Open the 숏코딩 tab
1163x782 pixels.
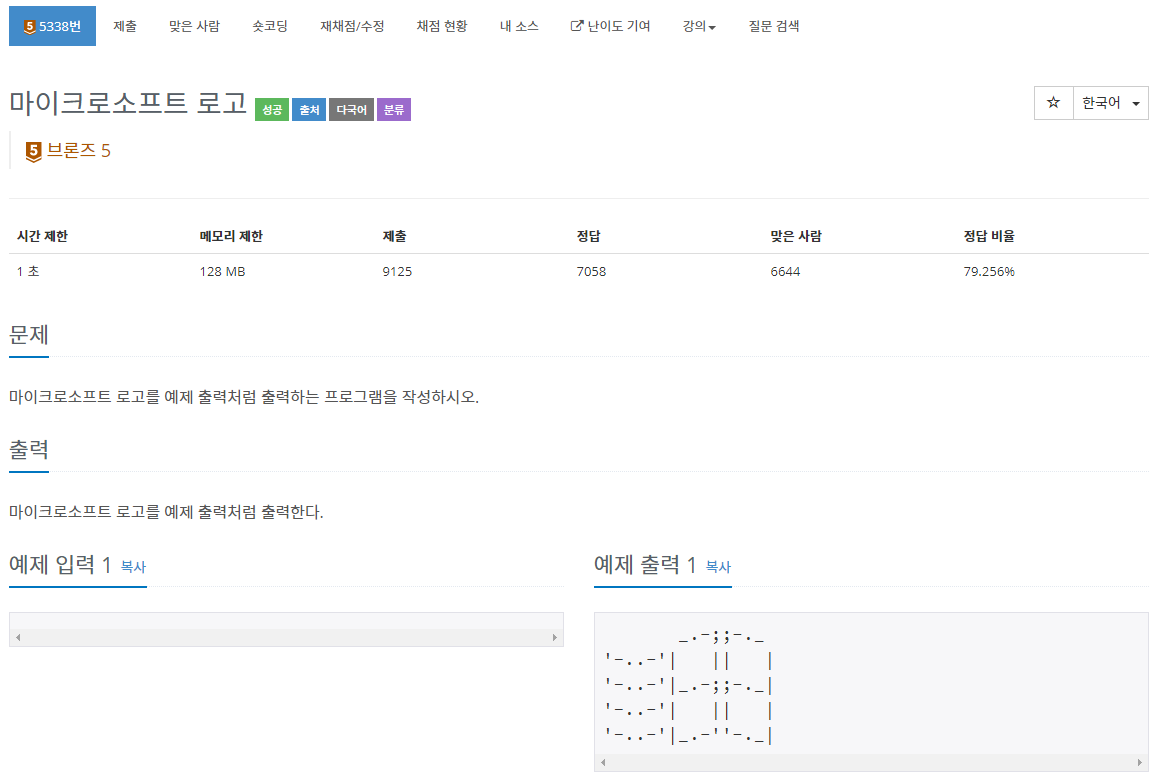click(270, 26)
